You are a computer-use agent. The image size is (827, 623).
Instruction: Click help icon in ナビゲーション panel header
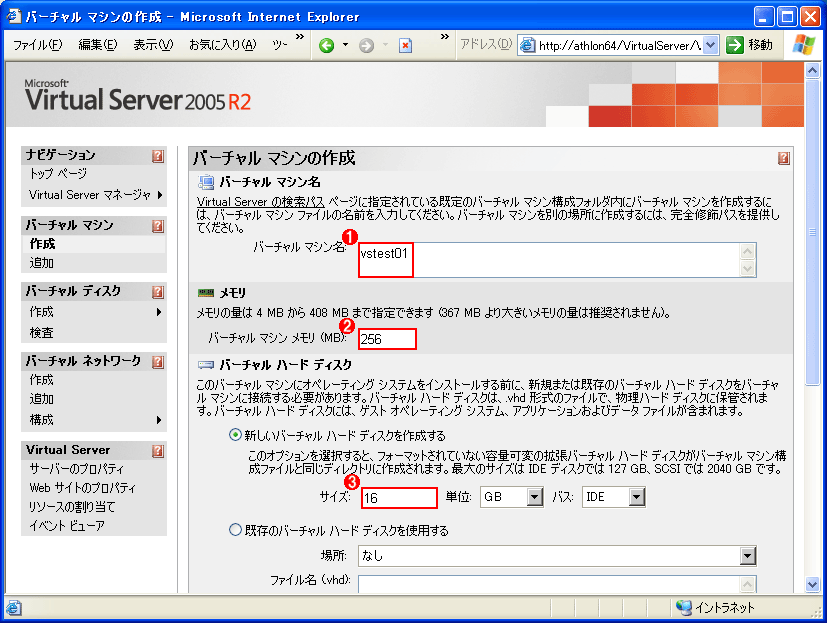158,156
